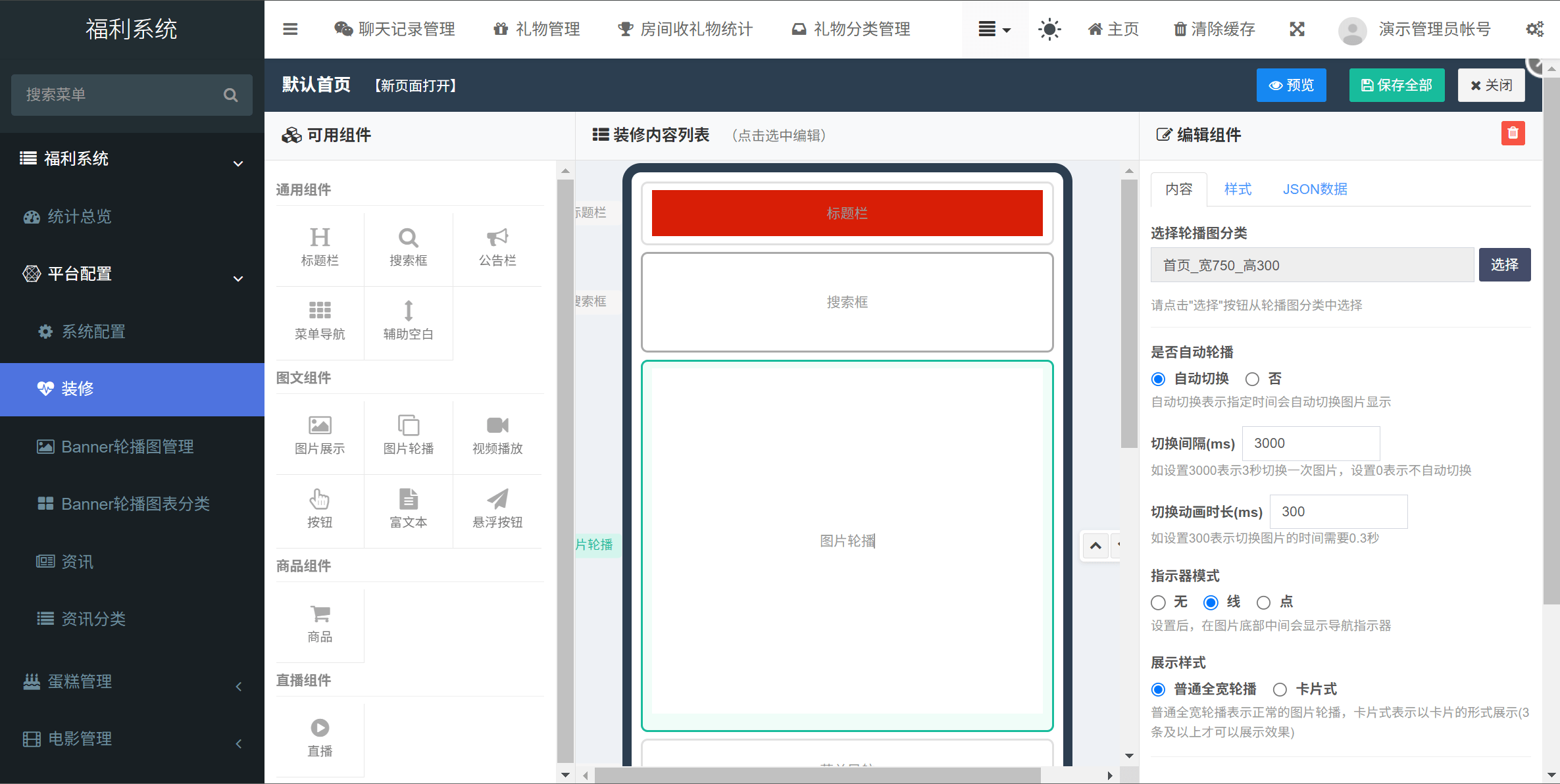This screenshot has height=784, width=1560.
Task: Switch to the 样式 tab
Action: coord(1238,189)
